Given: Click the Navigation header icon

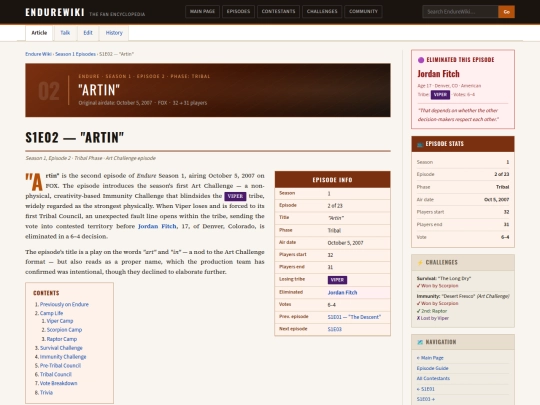Looking at the screenshot, I should [420, 342].
